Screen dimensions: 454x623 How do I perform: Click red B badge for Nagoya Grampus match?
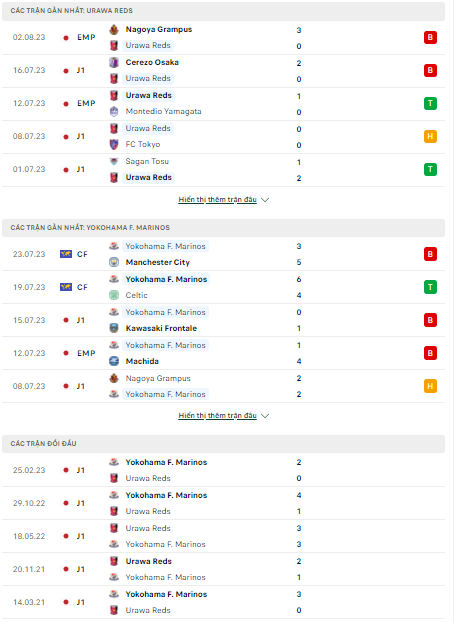[x=430, y=37]
